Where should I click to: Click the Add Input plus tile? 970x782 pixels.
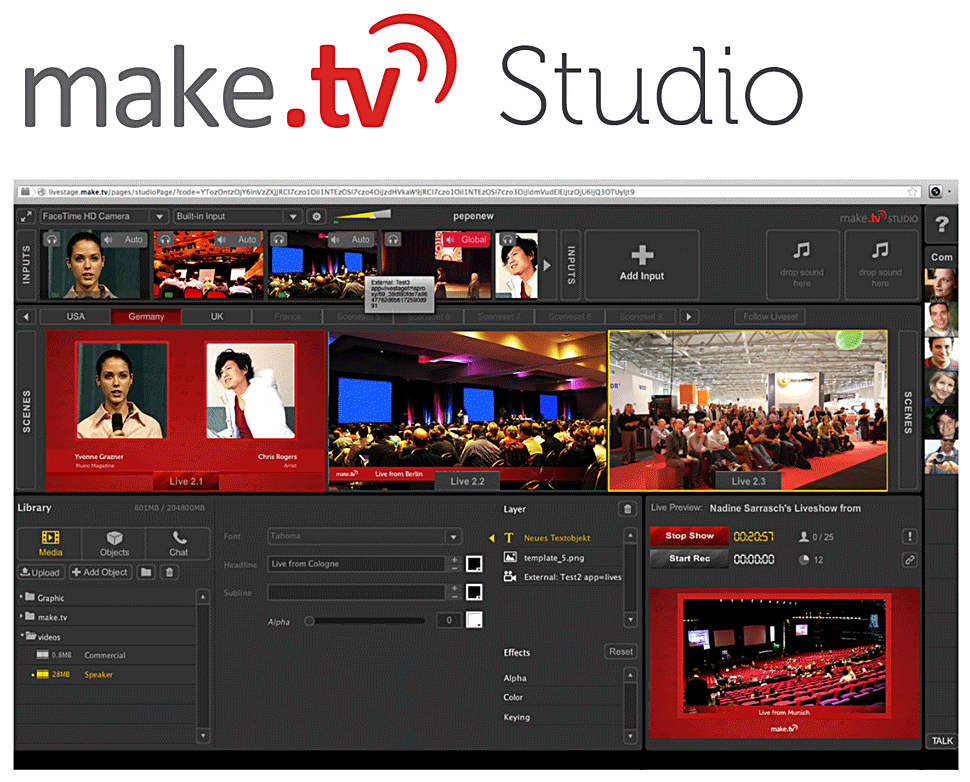coord(642,264)
